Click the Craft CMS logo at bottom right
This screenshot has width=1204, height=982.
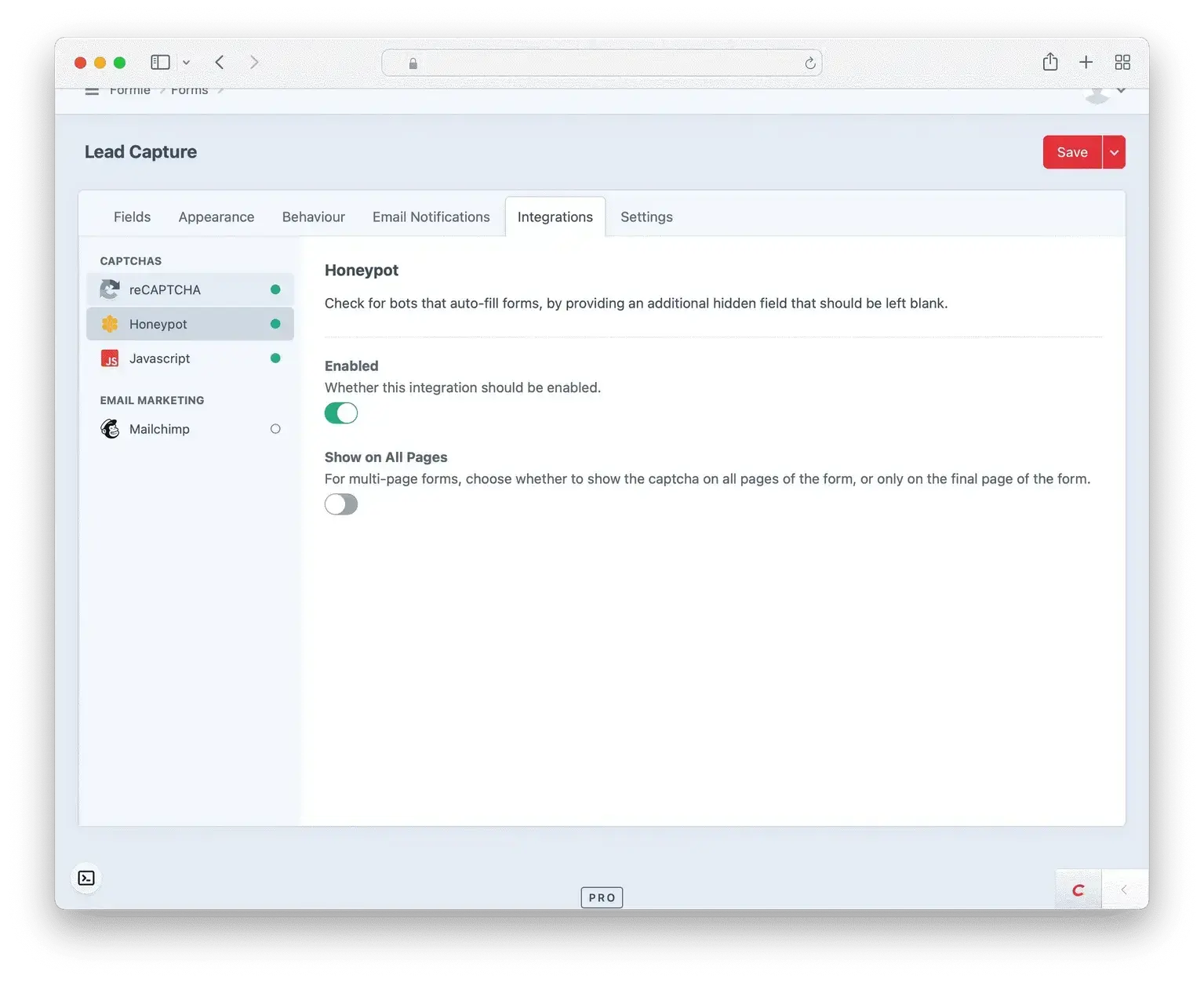click(x=1079, y=889)
